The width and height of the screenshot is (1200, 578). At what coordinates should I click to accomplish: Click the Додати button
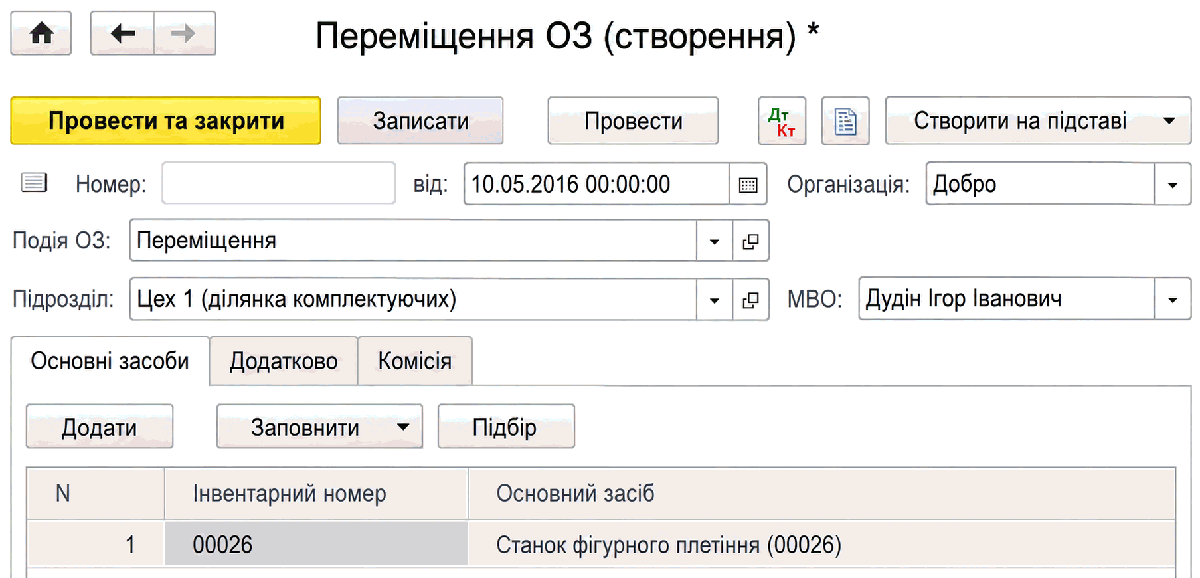pos(100,427)
